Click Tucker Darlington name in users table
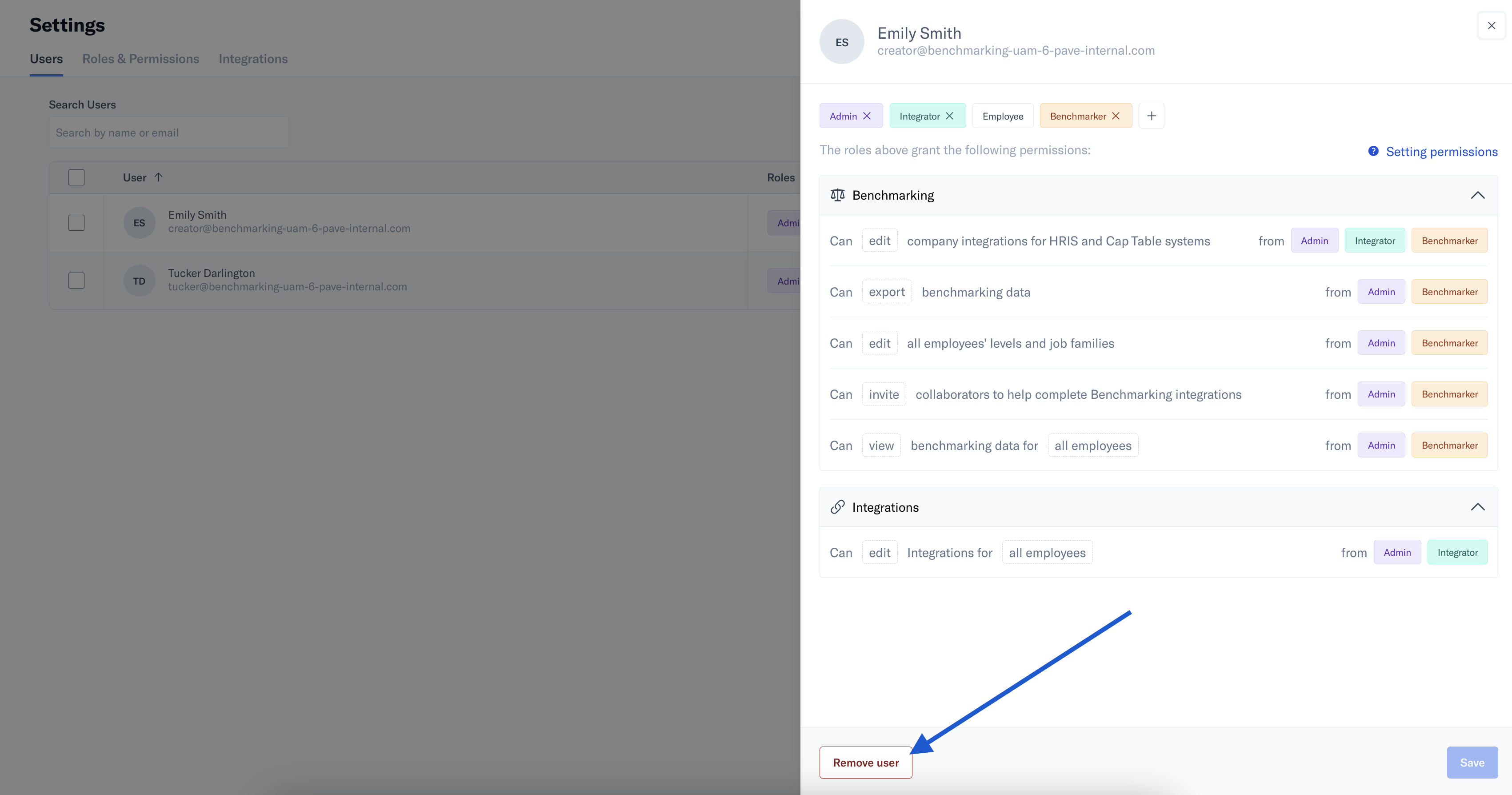This screenshot has height=795, width=1512. pos(211,273)
